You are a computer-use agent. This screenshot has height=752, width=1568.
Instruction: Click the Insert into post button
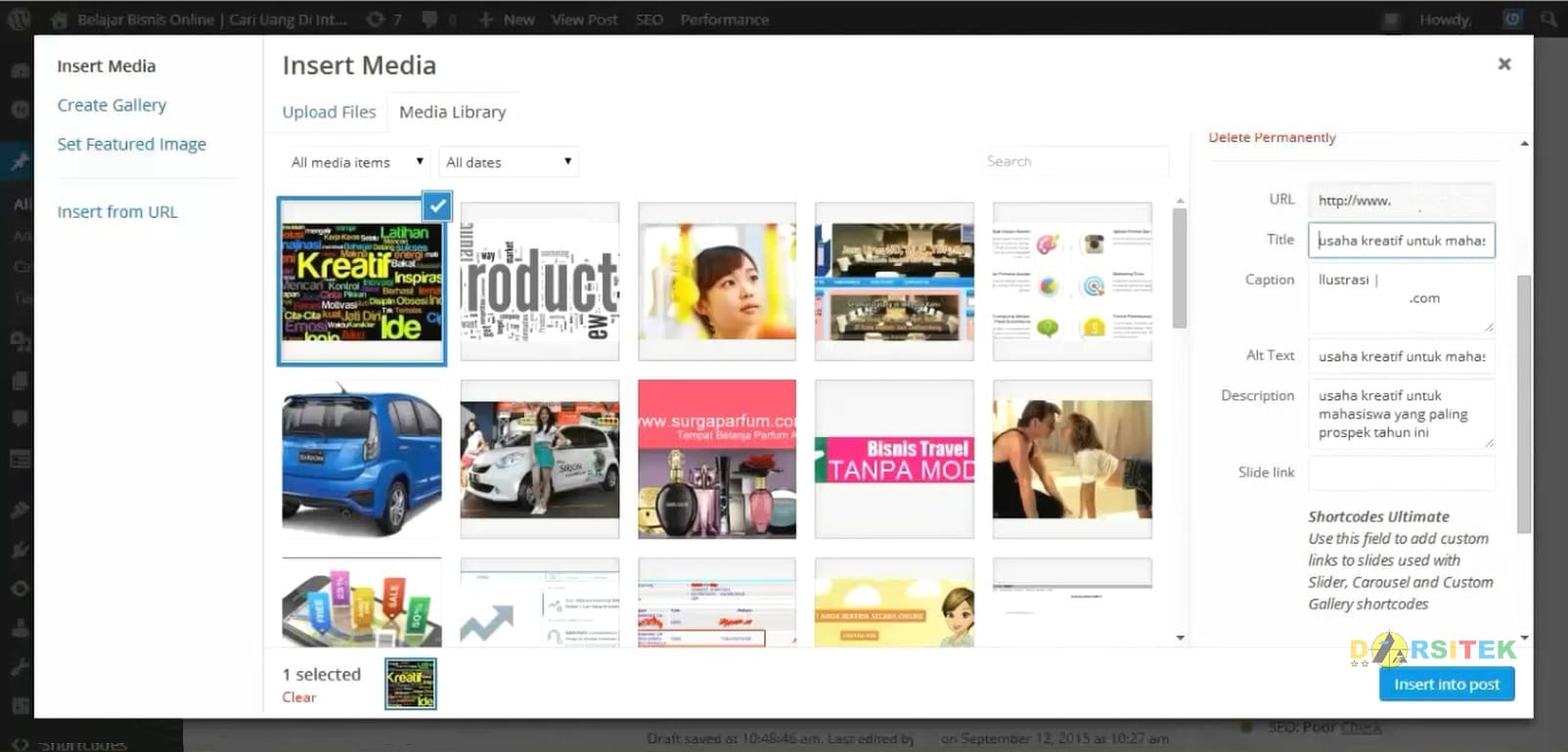[1447, 685]
